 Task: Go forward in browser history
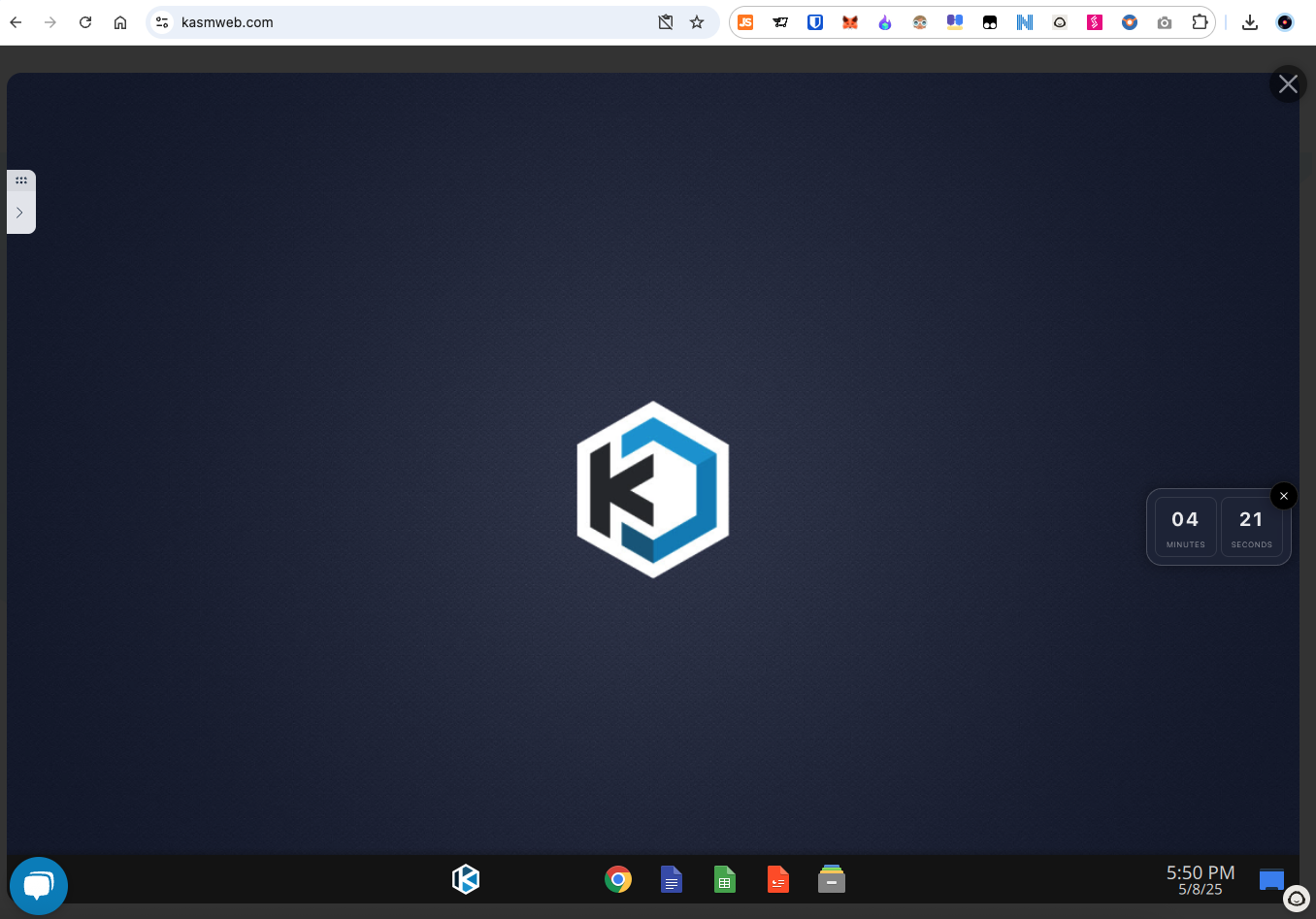50,22
